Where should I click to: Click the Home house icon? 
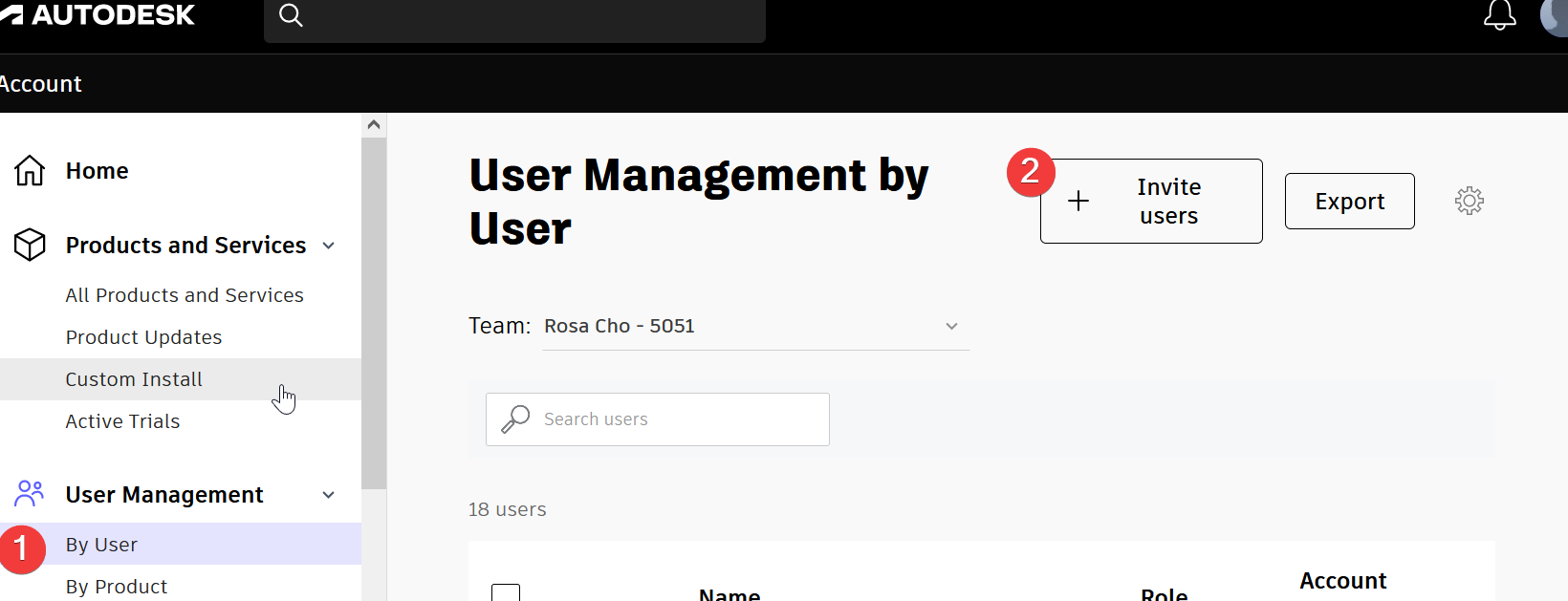tap(30, 170)
